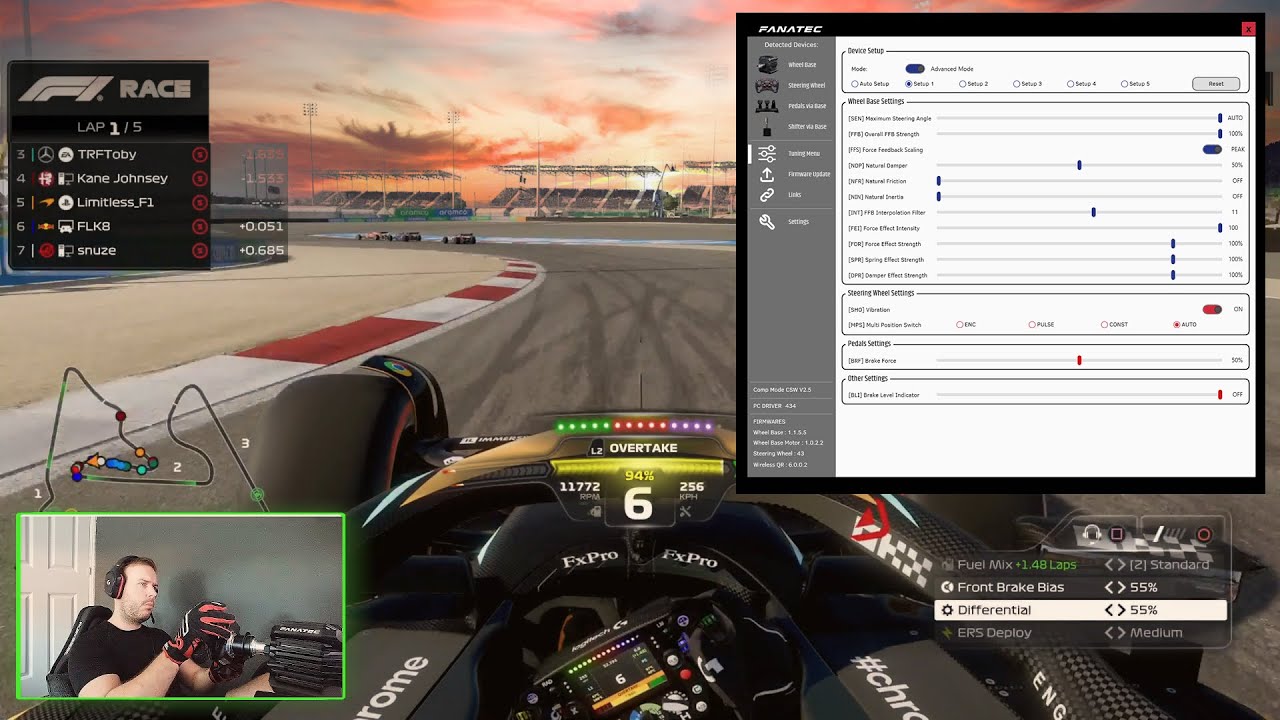This screenshot has height=720, width=1280.
Task: Click the Brake Level Indicator slider handle
Action: 1220,395
